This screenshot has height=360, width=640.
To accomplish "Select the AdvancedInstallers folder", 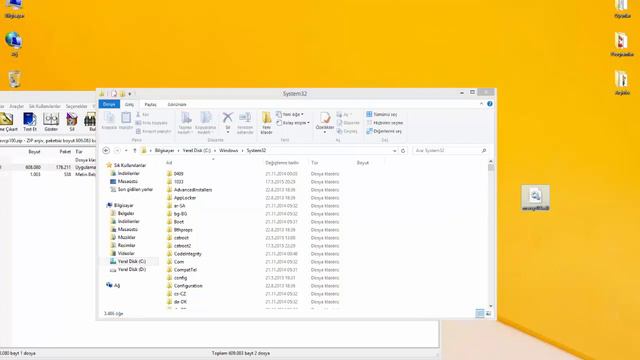I will pos(189,190).
